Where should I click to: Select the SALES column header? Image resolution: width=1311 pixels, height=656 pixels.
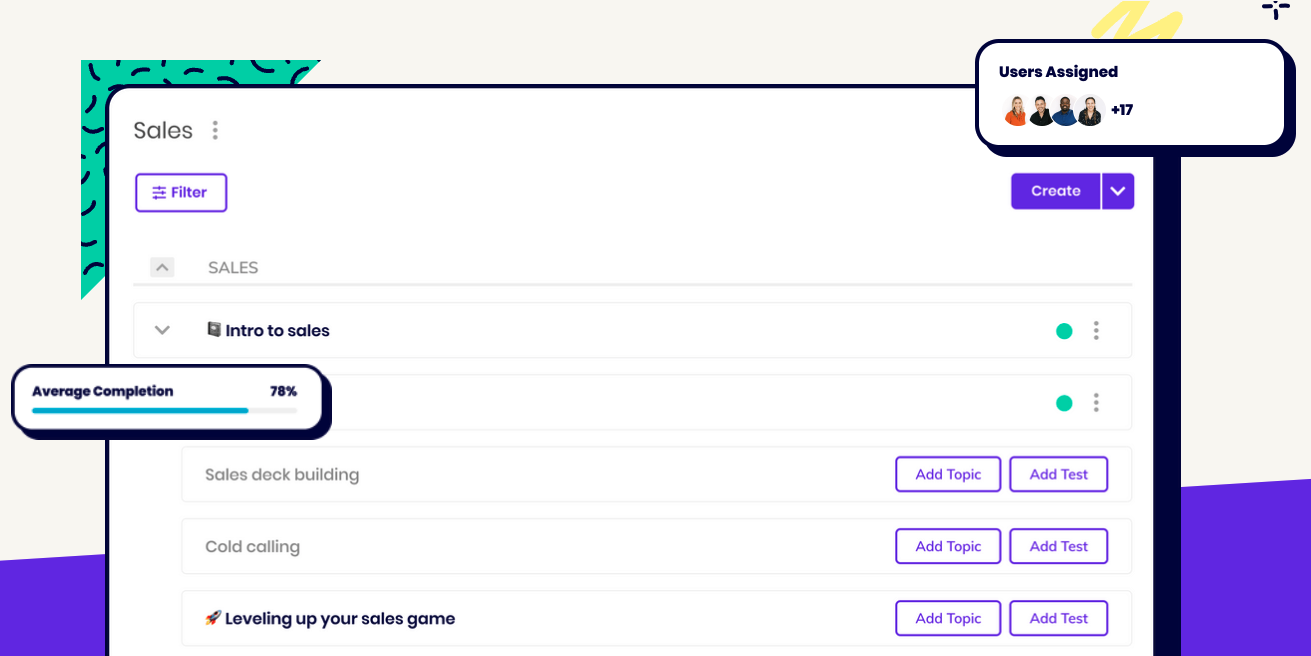coord(232,267)
